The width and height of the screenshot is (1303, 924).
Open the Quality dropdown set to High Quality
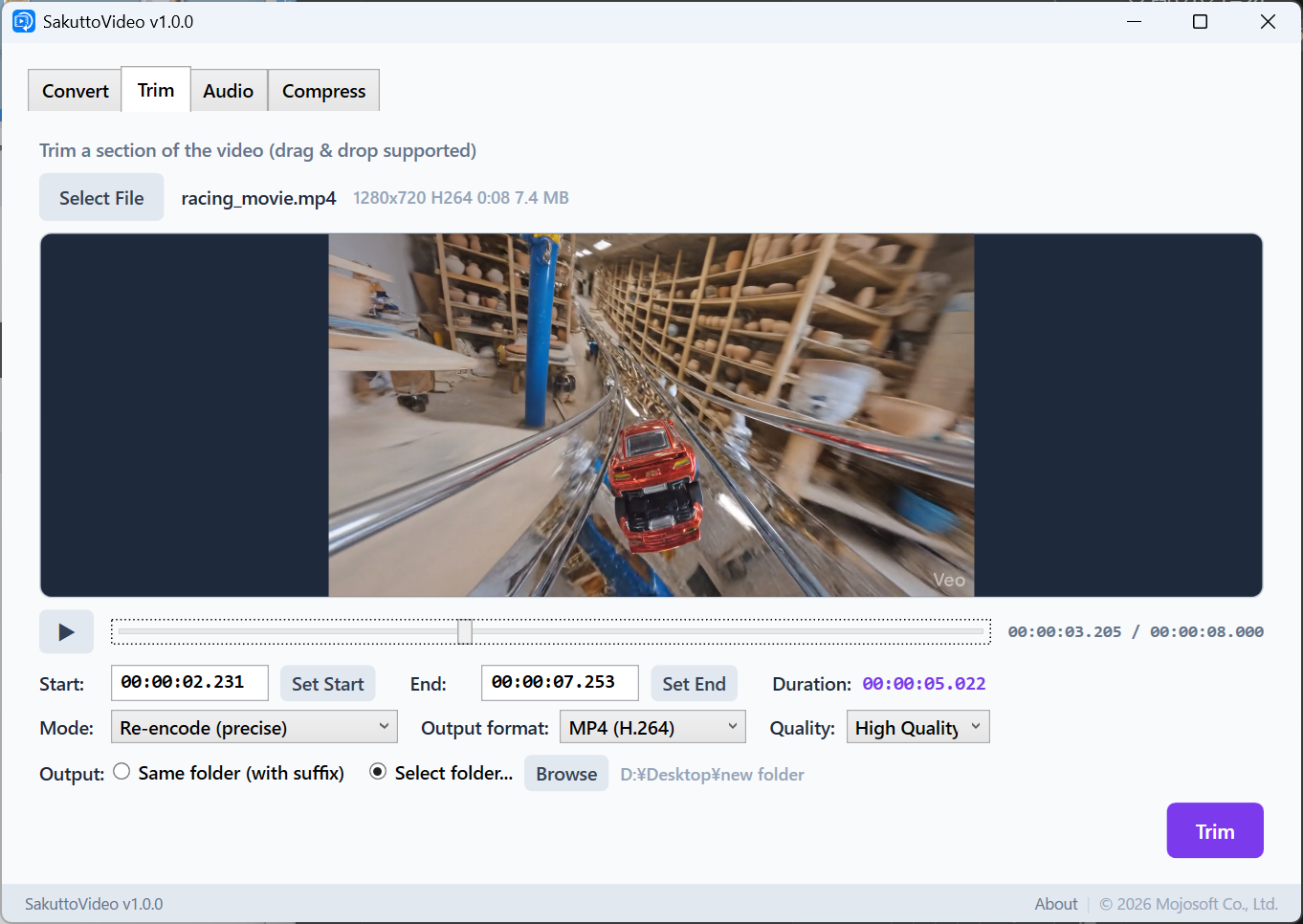(x=917, y=727)
